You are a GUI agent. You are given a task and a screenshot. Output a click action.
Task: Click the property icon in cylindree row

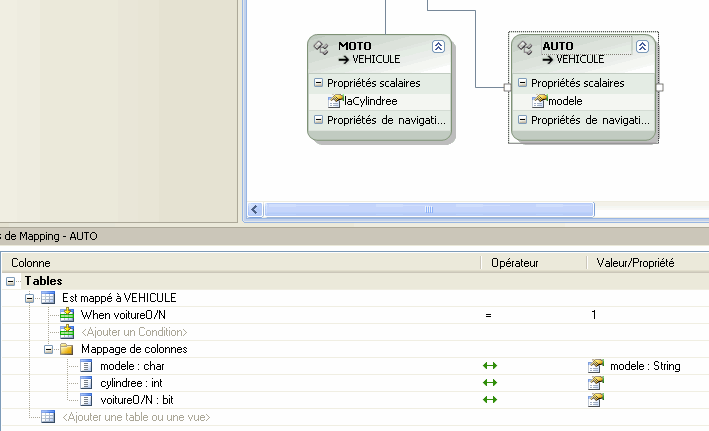(x=596, y=383)
